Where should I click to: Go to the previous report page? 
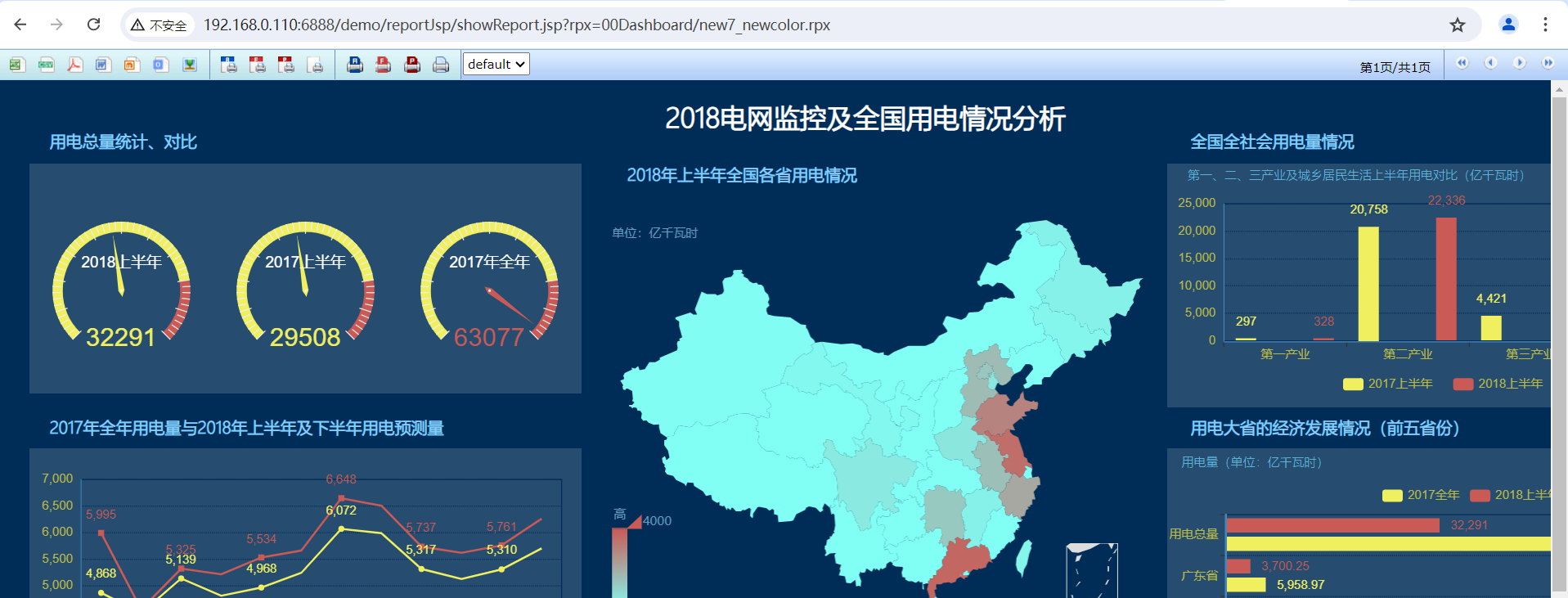(1491, 63)
